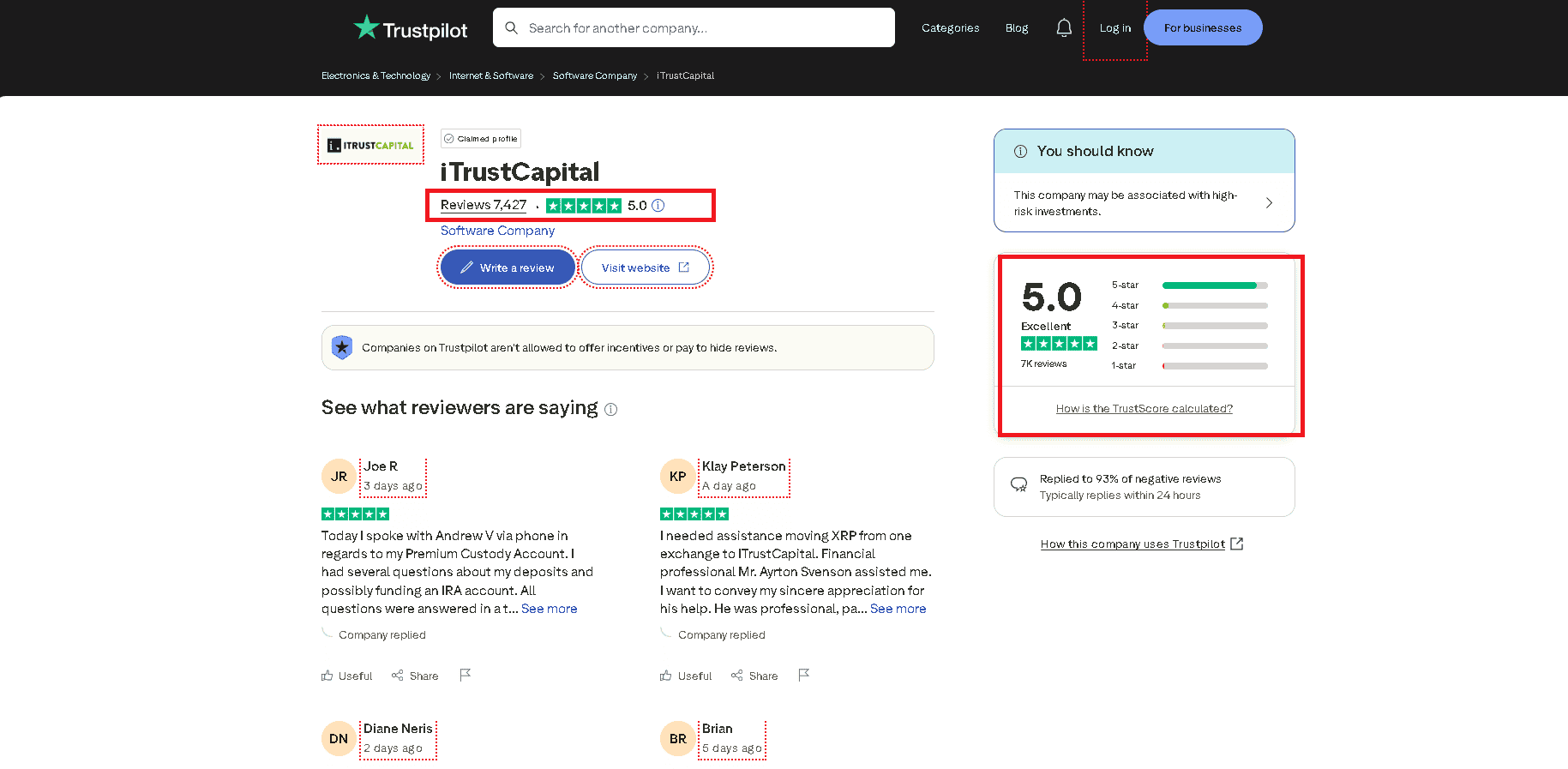Click the info icon beside 5.0 rating
1568x769 pixels.
[x=658, y=206]
